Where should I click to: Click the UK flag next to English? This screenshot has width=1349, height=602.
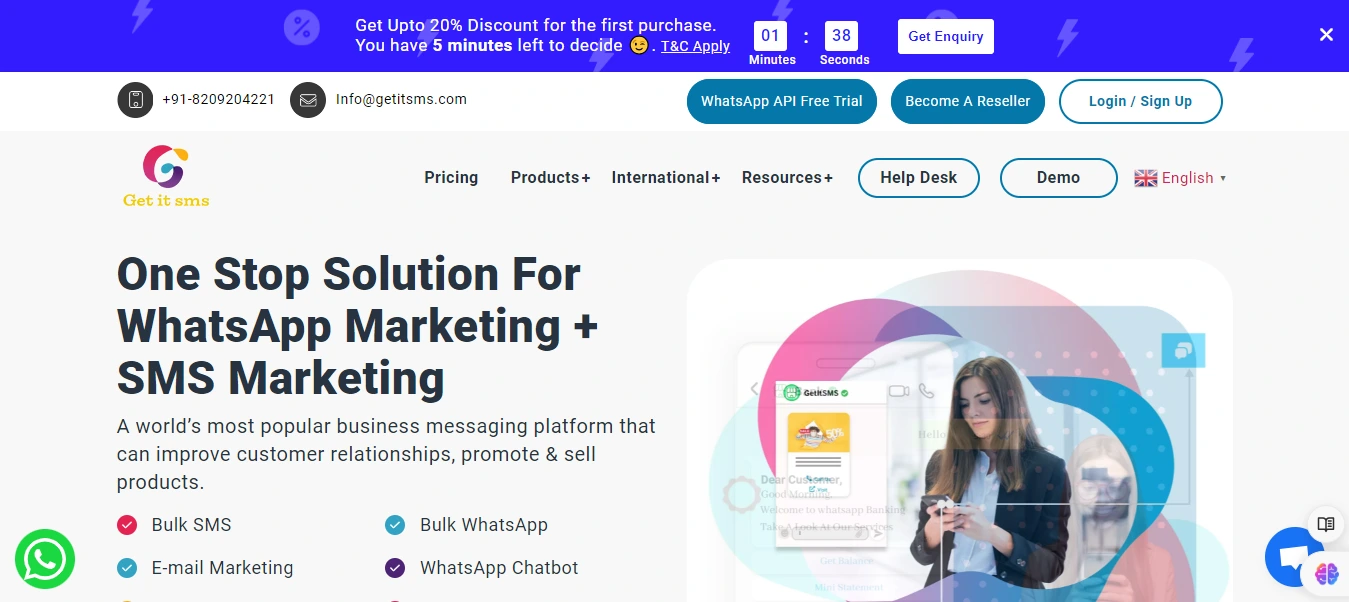pyautogui.click(x=1146, y=177)
